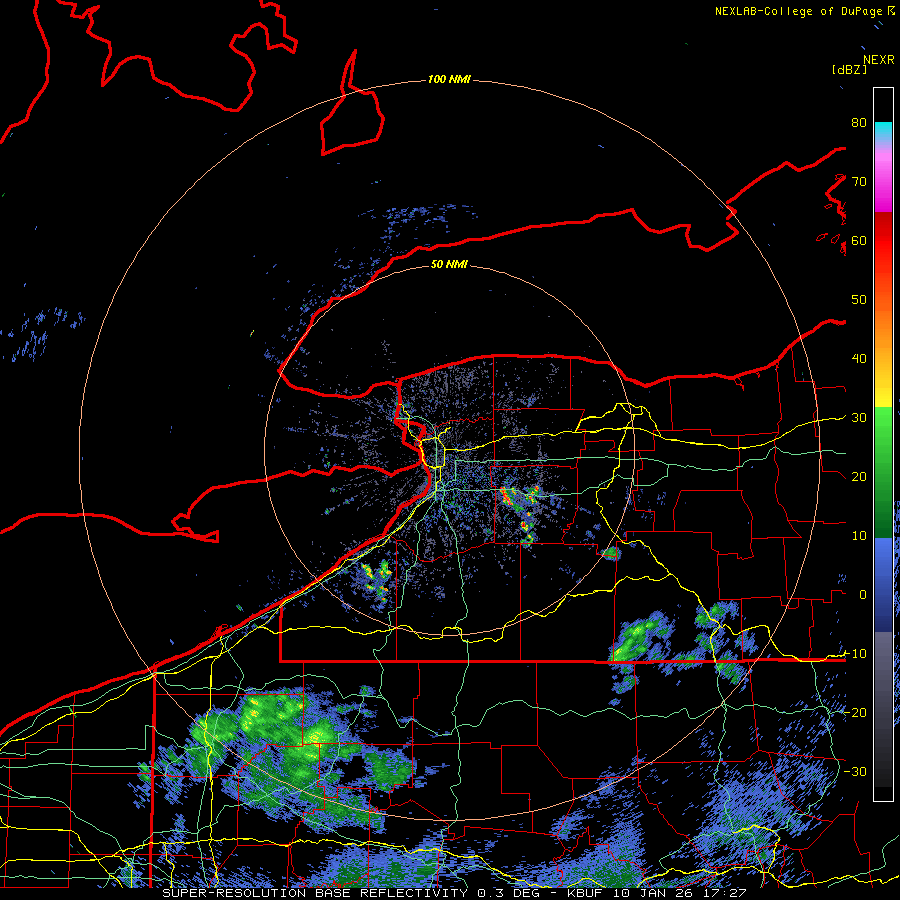
Task: Click the 80 value on the dBZ scale
Action: [859, 123]
